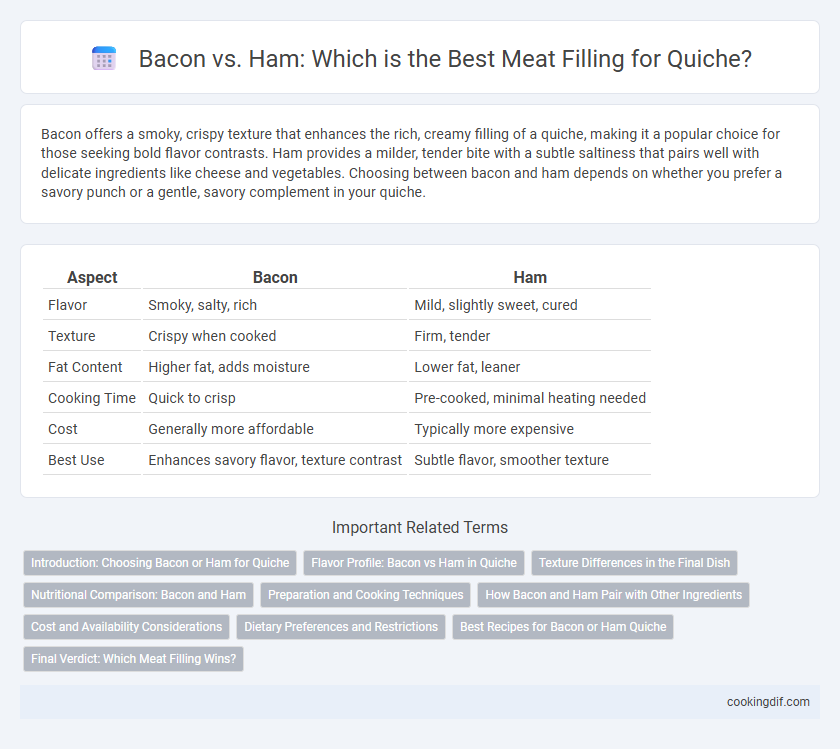840x749 pixels.
Task: Select the 'Bacon' column header
Action: point(275,277)
